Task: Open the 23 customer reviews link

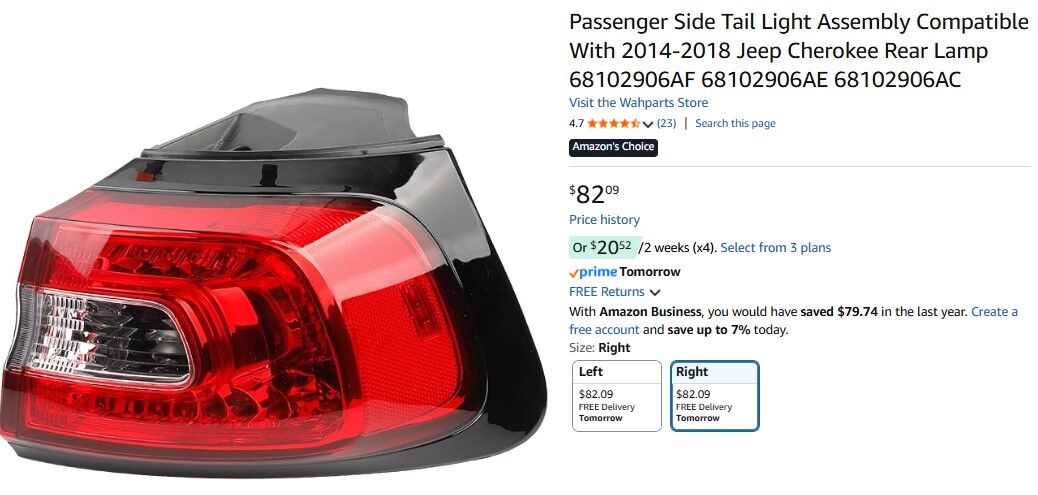Action: point(666,124)
